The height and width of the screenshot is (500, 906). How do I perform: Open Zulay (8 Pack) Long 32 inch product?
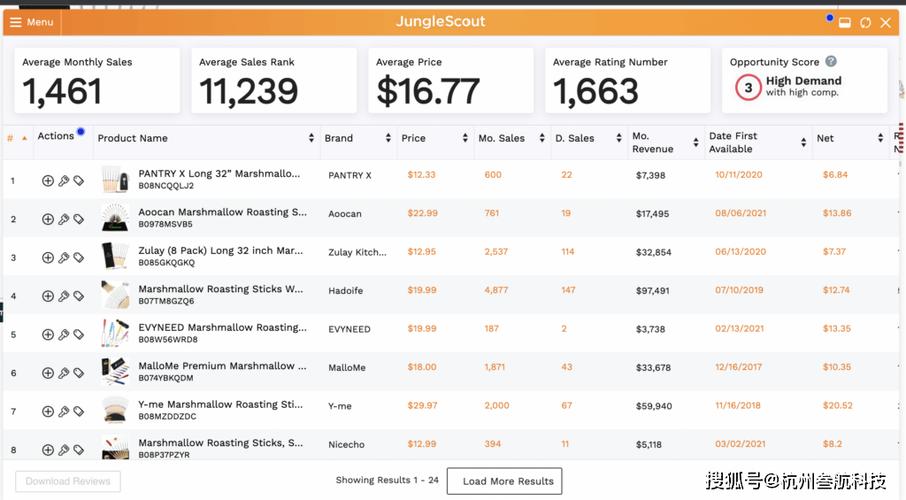pyautogui.click(x=221, y=250)
